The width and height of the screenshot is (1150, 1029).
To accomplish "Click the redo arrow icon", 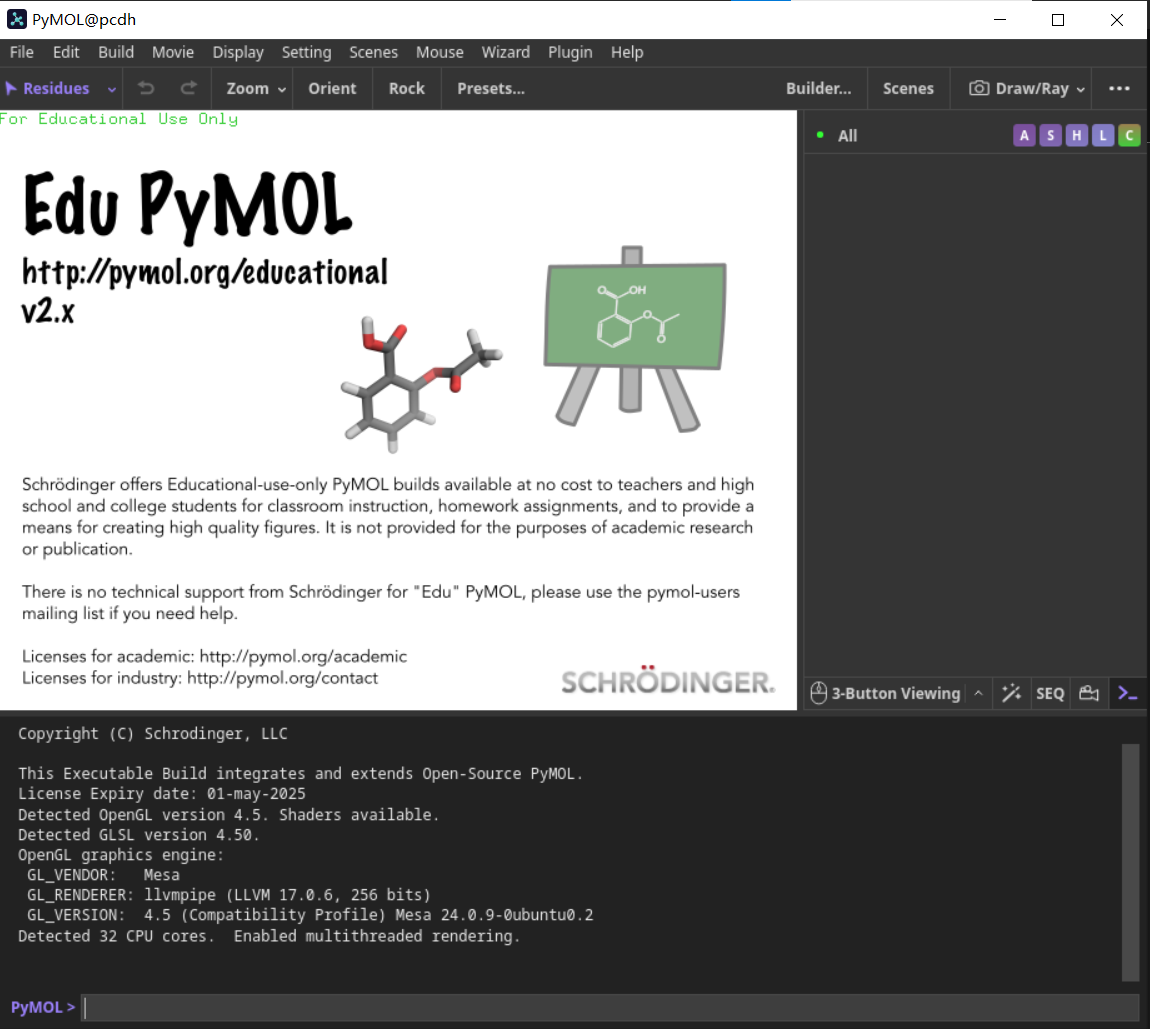I will [x=188, y=88].
